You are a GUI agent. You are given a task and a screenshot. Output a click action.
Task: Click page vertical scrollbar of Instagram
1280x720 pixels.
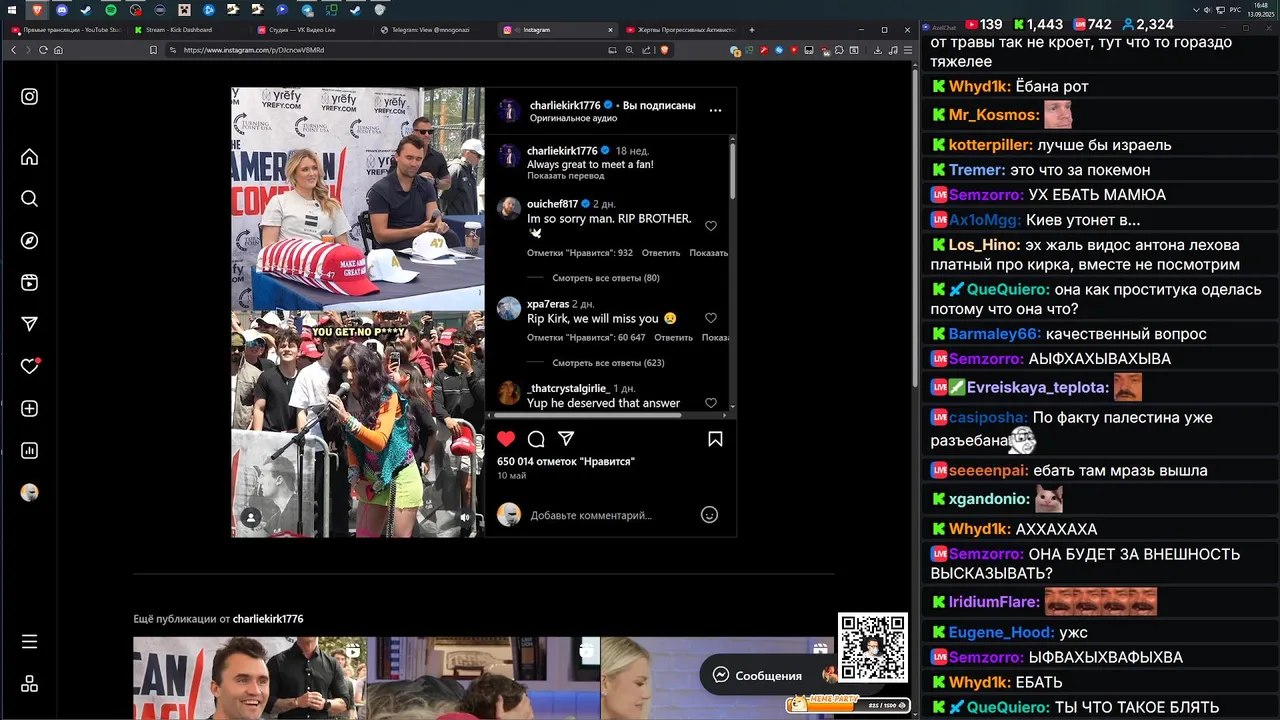click(914, 227)
